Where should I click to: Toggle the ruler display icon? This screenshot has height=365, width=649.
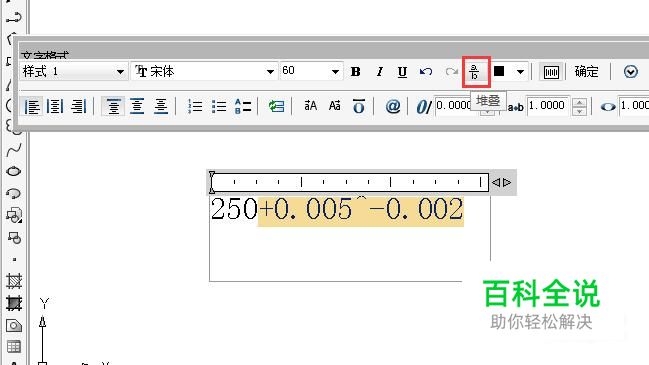pos(551,72)
